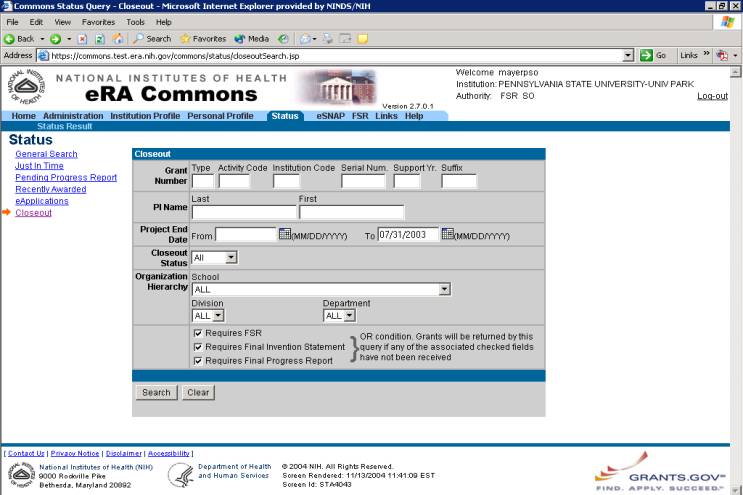Viewport: 743px width, 495px height.
Task: Open the Closeout Status dropdown
Action: click(x=215, y=258)
